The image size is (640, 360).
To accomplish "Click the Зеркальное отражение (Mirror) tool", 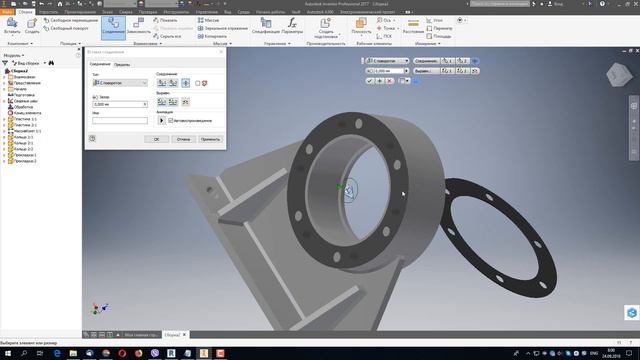I will tap(223, 28).
